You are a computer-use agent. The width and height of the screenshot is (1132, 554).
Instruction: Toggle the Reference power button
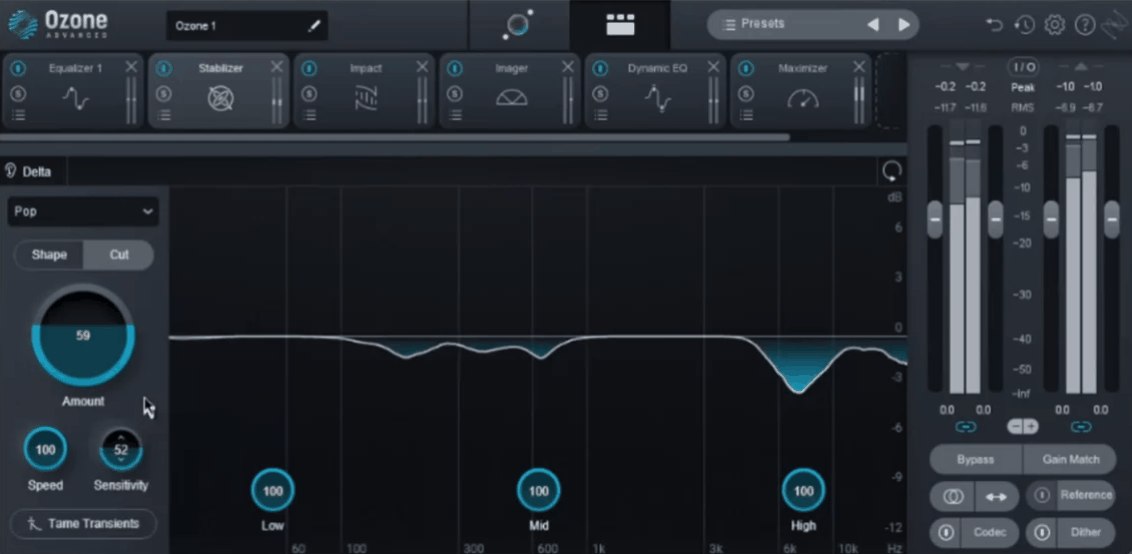pyautogui.click(x=1042, y=495)
